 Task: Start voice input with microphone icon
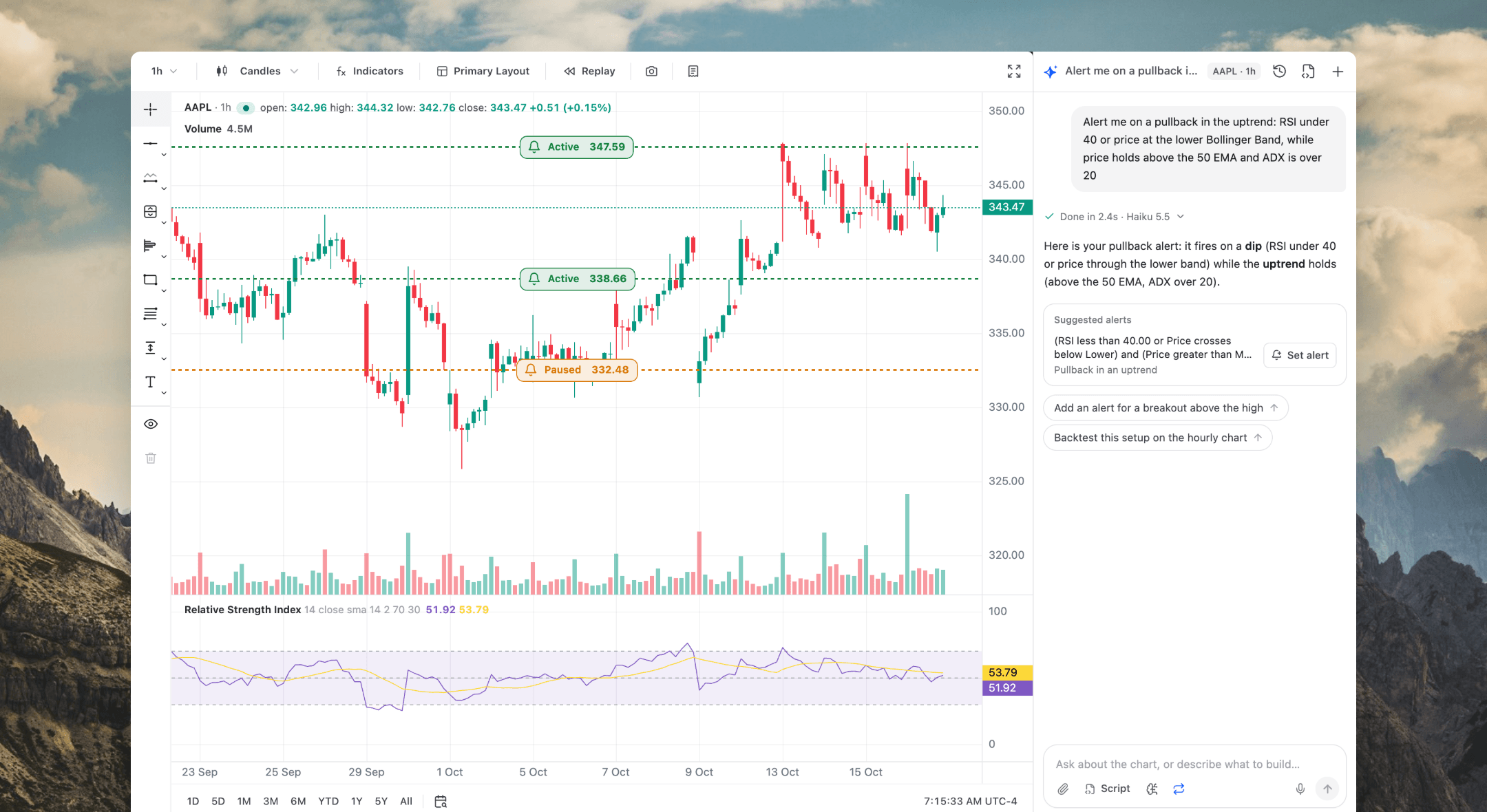pyautogui.click(x=1300, y=789)
